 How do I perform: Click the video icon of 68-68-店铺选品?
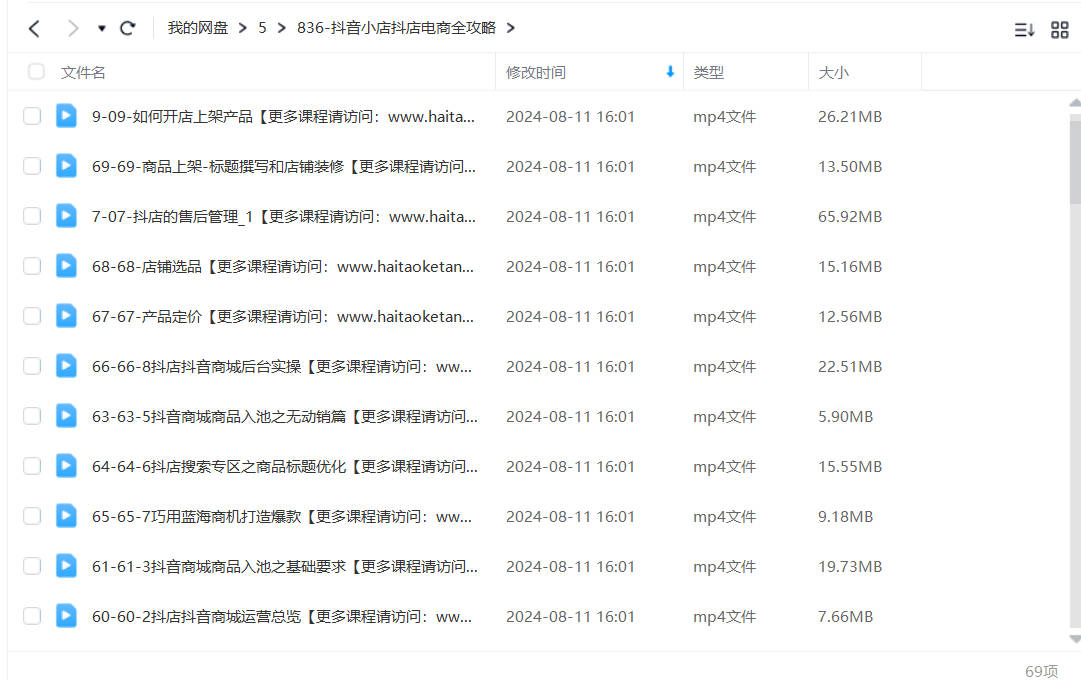pyautogui.click(x=66, y=266)
